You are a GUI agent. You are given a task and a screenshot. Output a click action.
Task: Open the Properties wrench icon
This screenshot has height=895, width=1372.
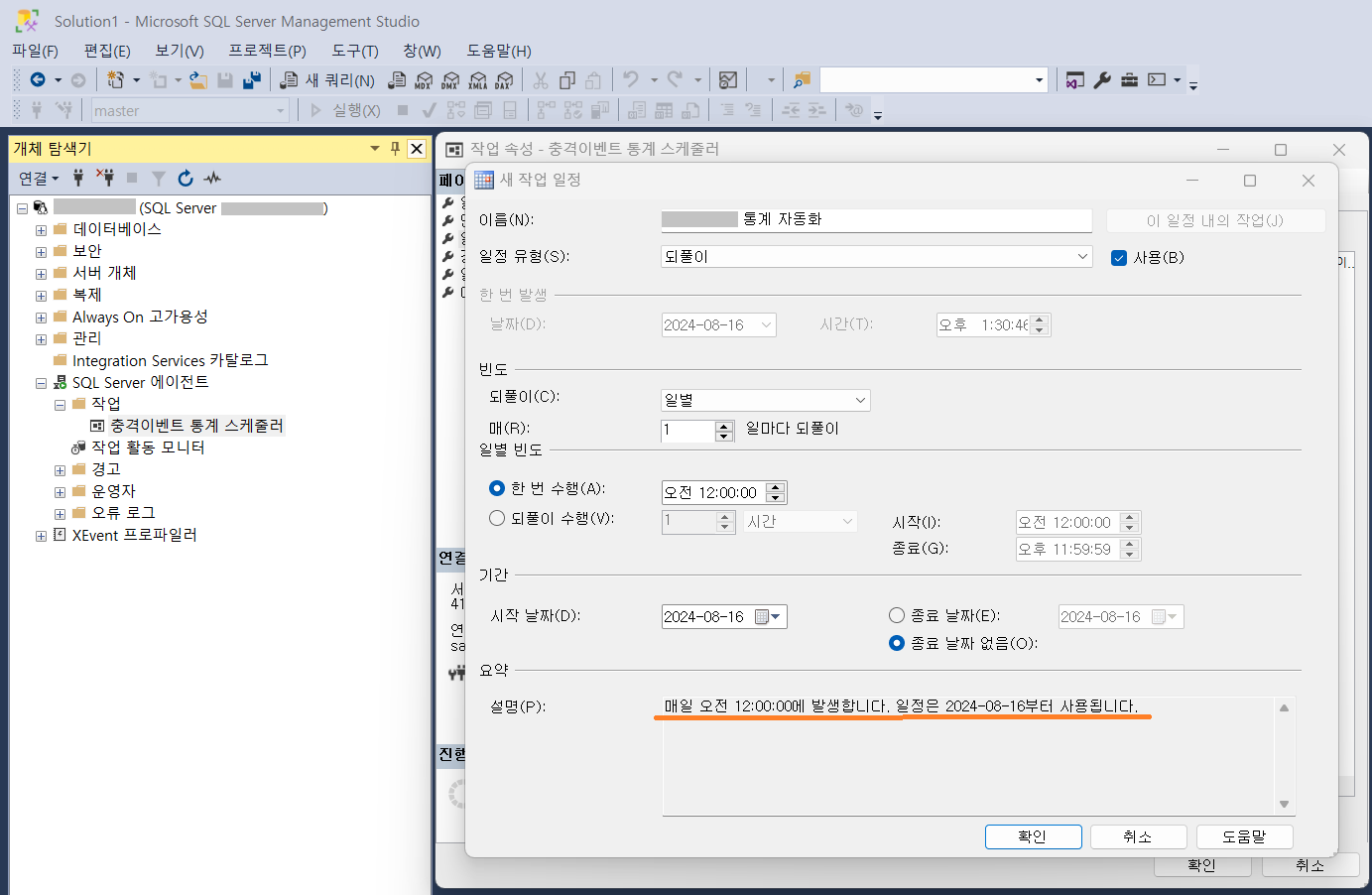click(1102, 80)
